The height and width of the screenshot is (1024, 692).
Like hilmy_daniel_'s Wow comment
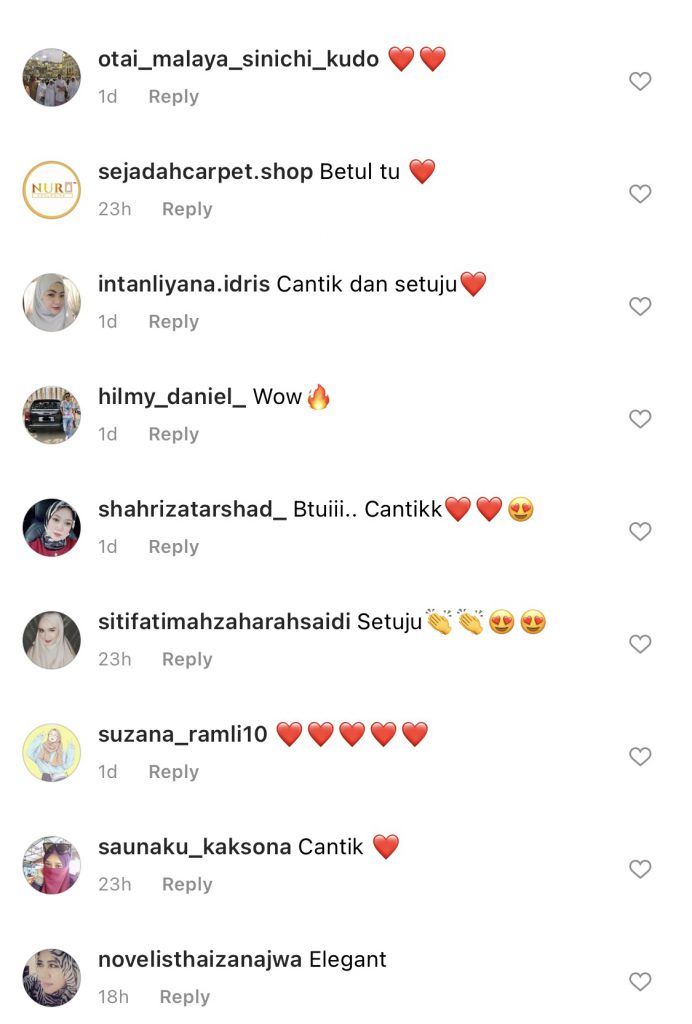point(640,419)
